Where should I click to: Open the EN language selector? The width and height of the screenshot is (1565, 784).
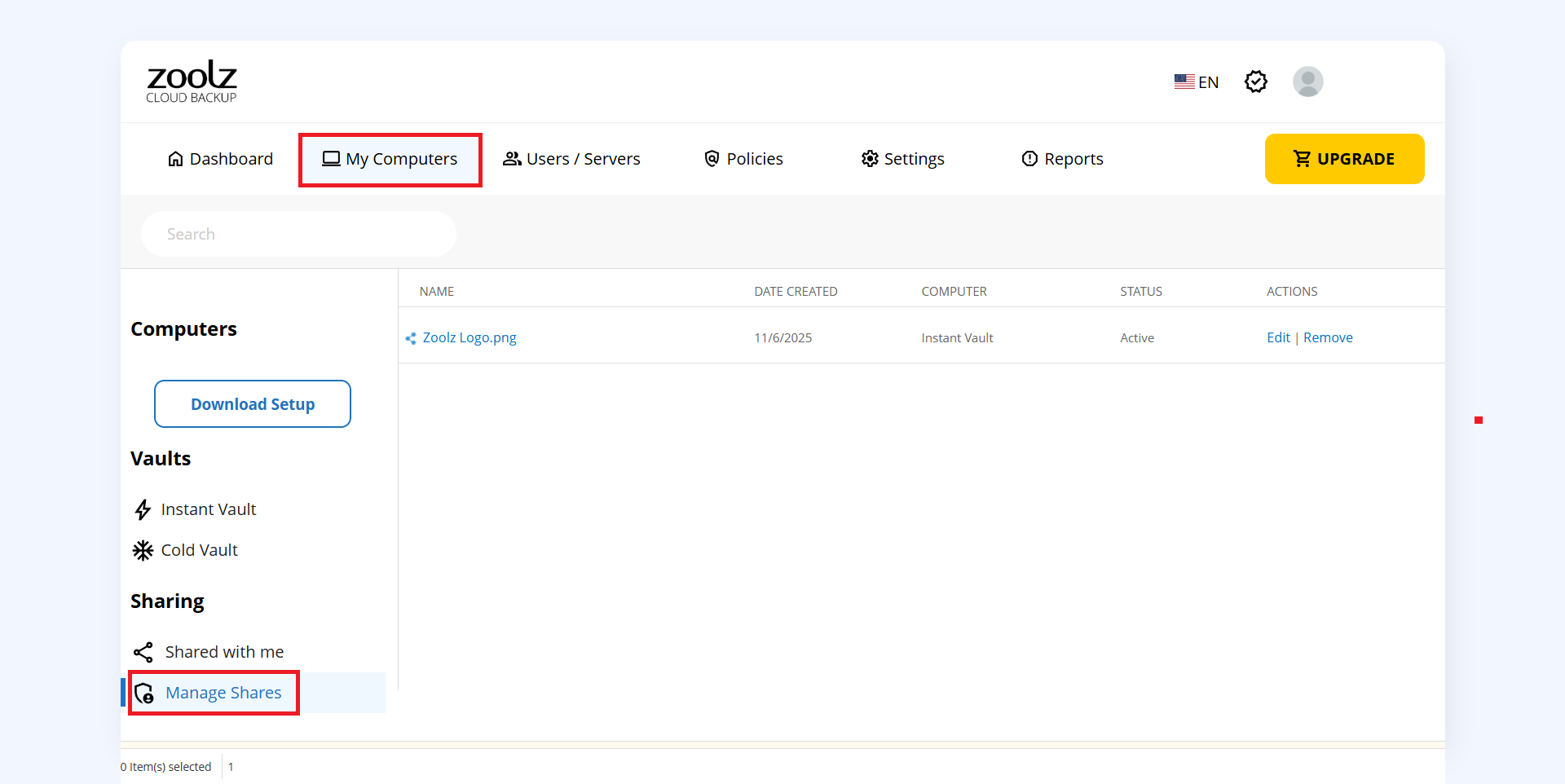pos(1196,81)
